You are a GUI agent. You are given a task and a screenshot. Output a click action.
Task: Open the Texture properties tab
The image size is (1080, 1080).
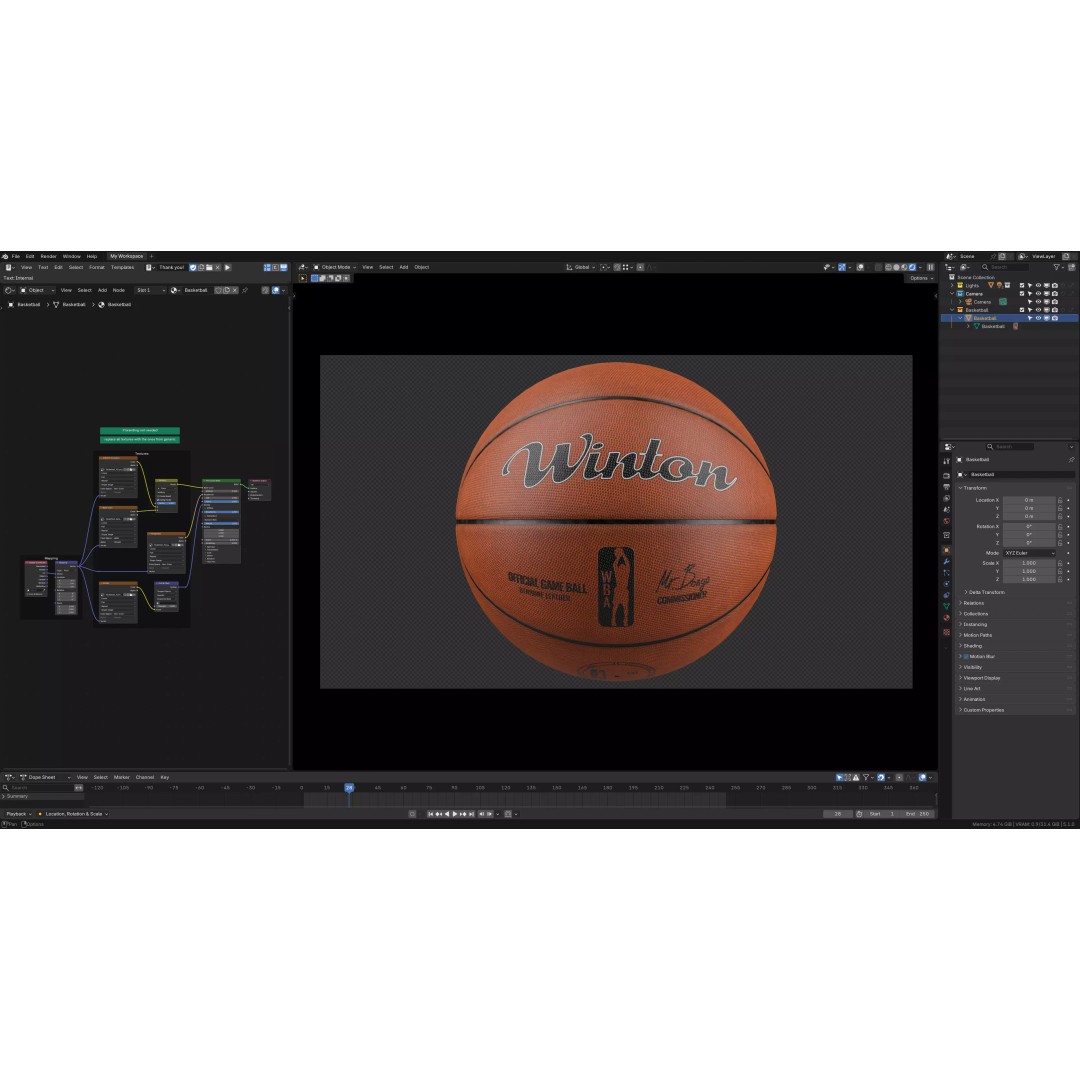coord(946,632)
